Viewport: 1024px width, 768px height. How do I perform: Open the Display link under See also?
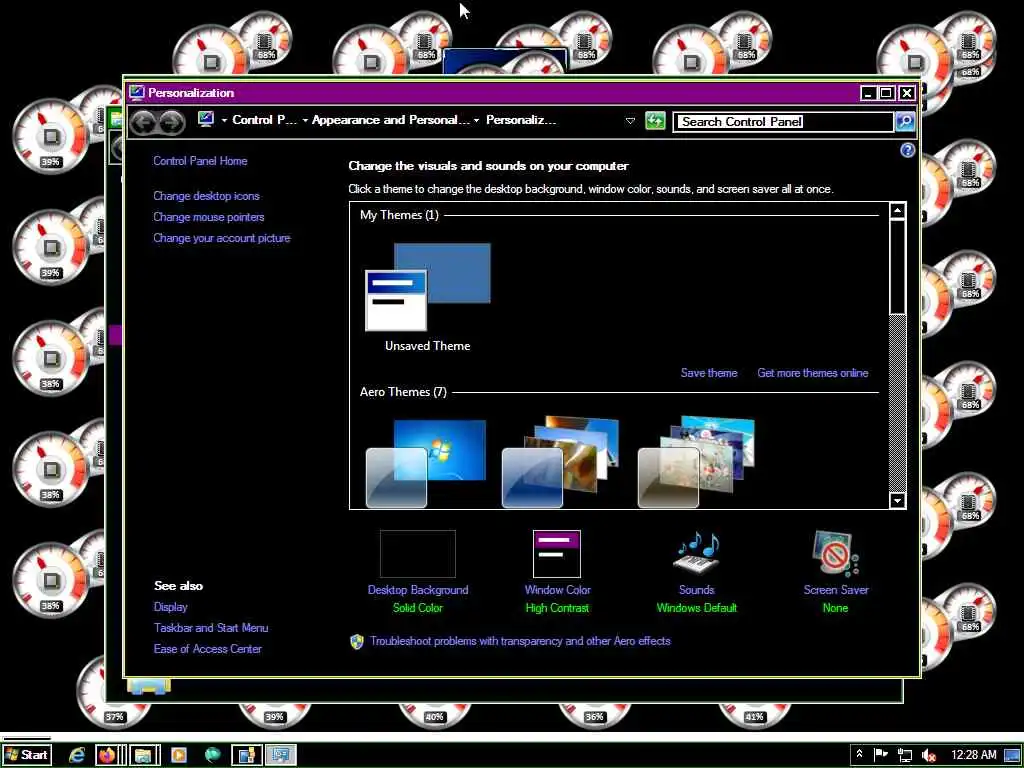pos(170,607)
